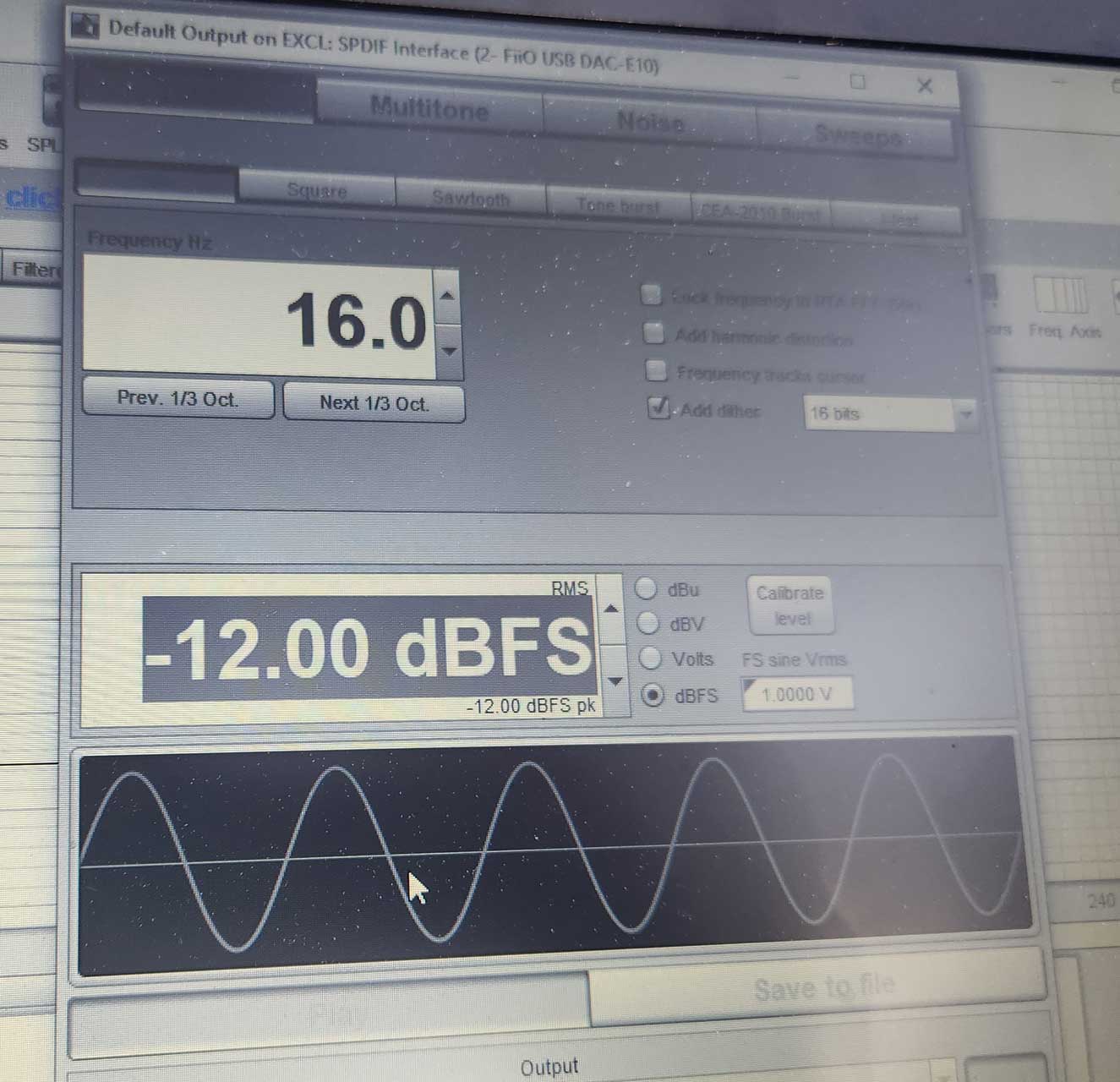Select the dark active tab left of Square
Image resolution: width=1120 pixels, height=1082 pixels.
156,182
